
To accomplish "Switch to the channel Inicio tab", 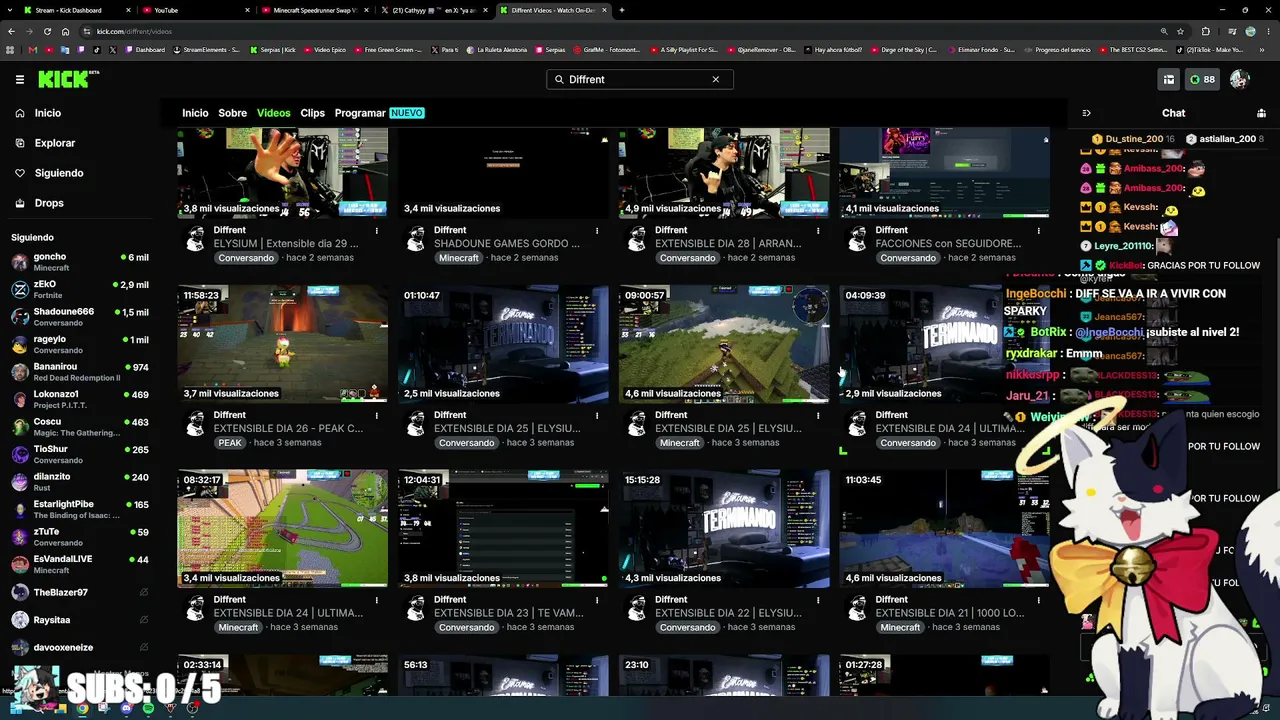I will click(195, 113).
